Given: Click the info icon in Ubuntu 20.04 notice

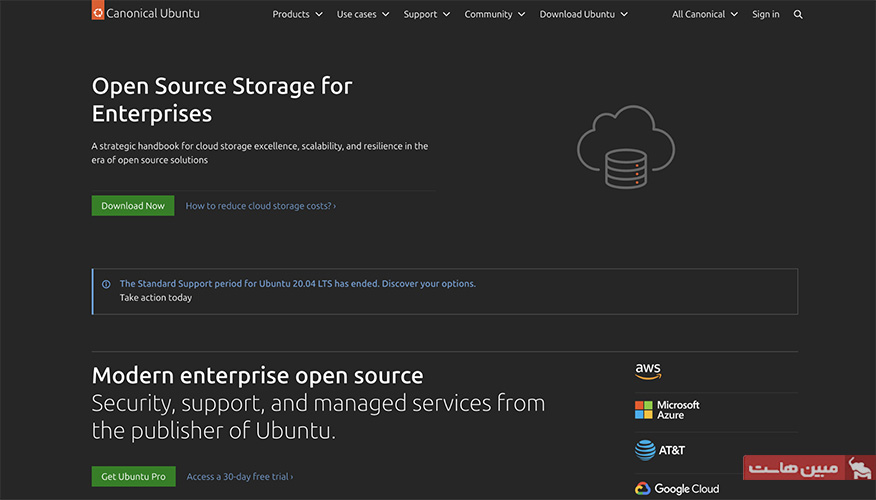Looking at the screenshot, I should (x=106, y=284).
